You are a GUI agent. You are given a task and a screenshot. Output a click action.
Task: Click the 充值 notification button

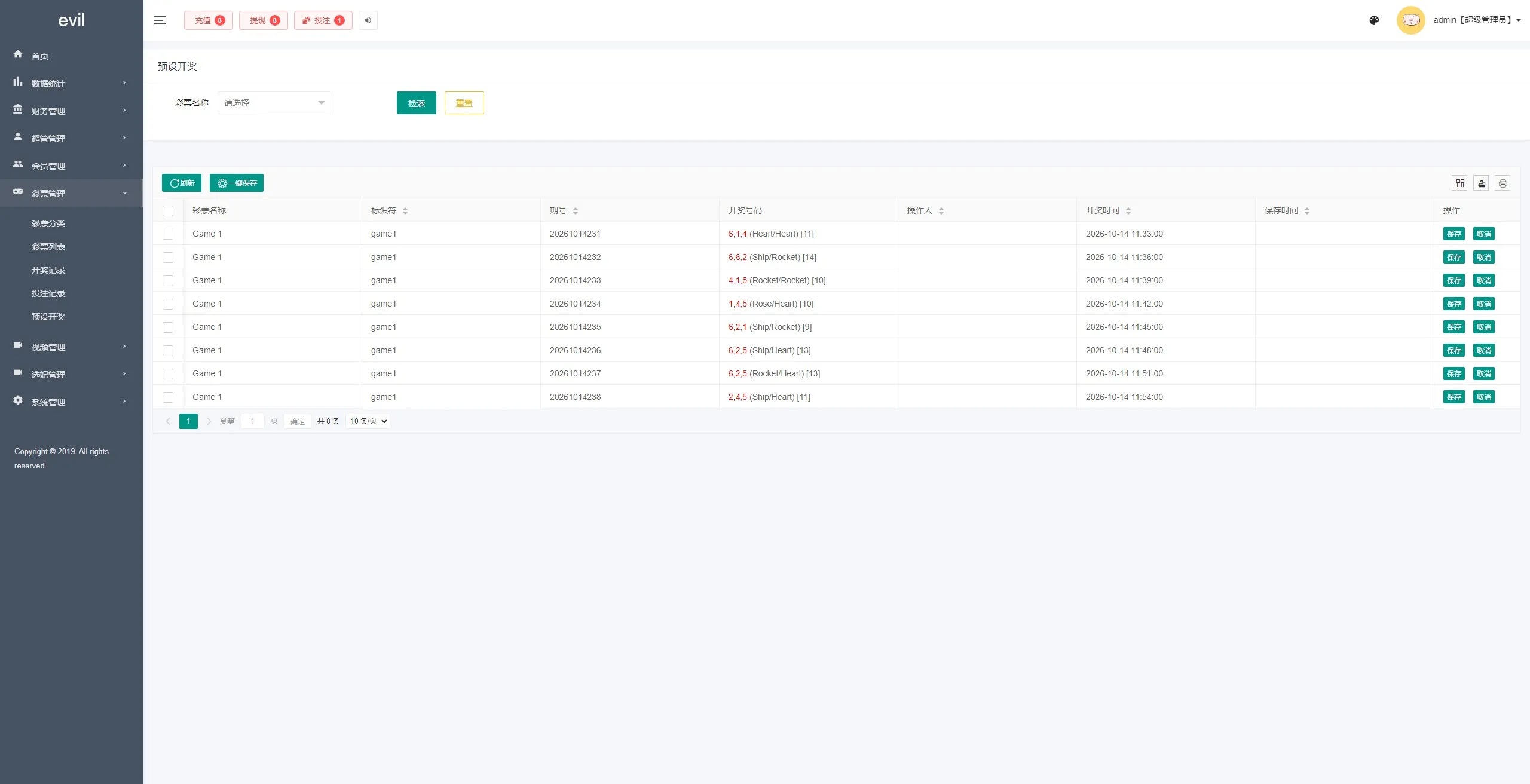pyautogui.click(x=209, y=20)
